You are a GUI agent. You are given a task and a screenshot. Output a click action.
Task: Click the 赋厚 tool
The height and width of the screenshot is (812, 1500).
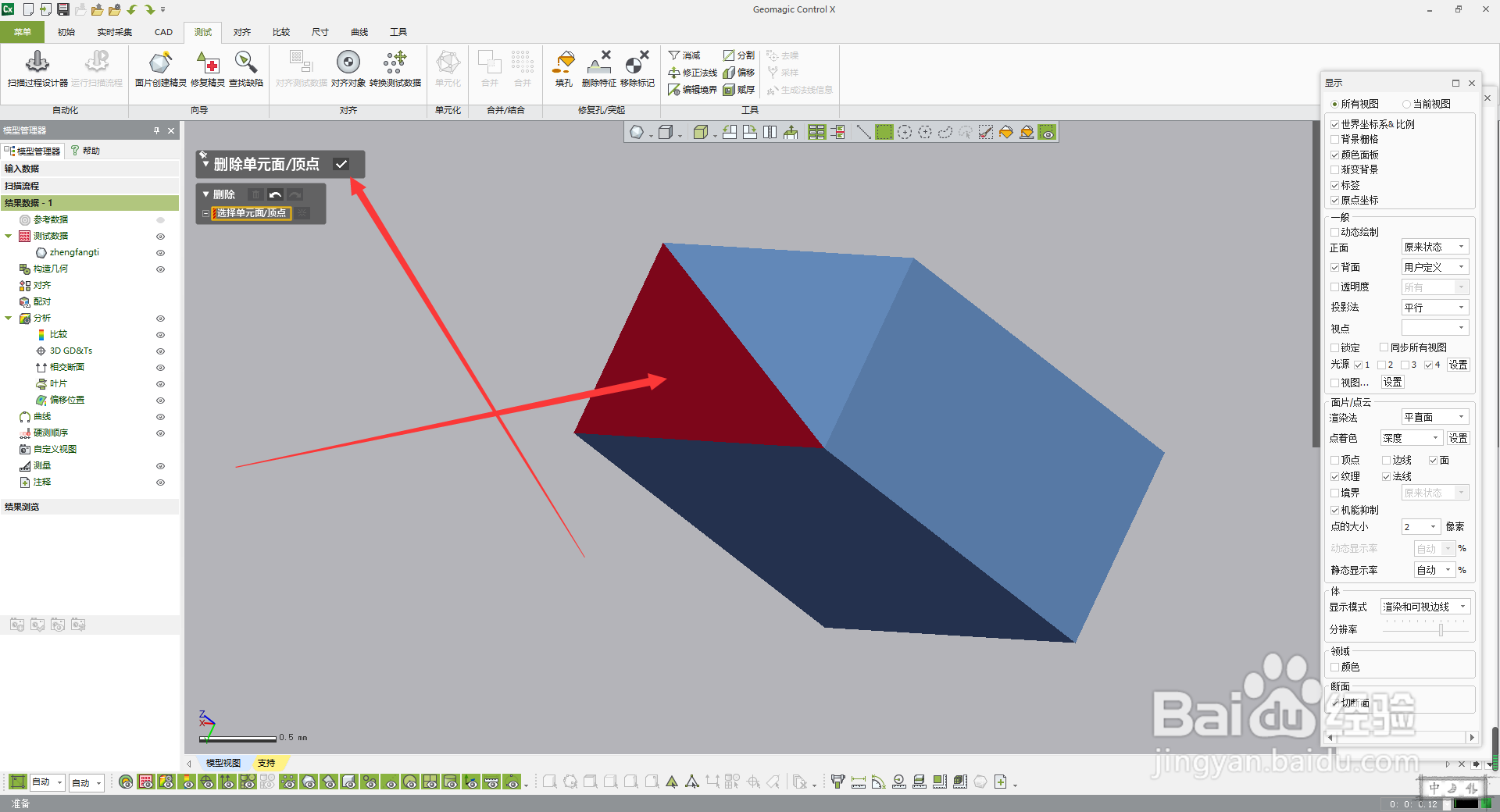point(739,90)
